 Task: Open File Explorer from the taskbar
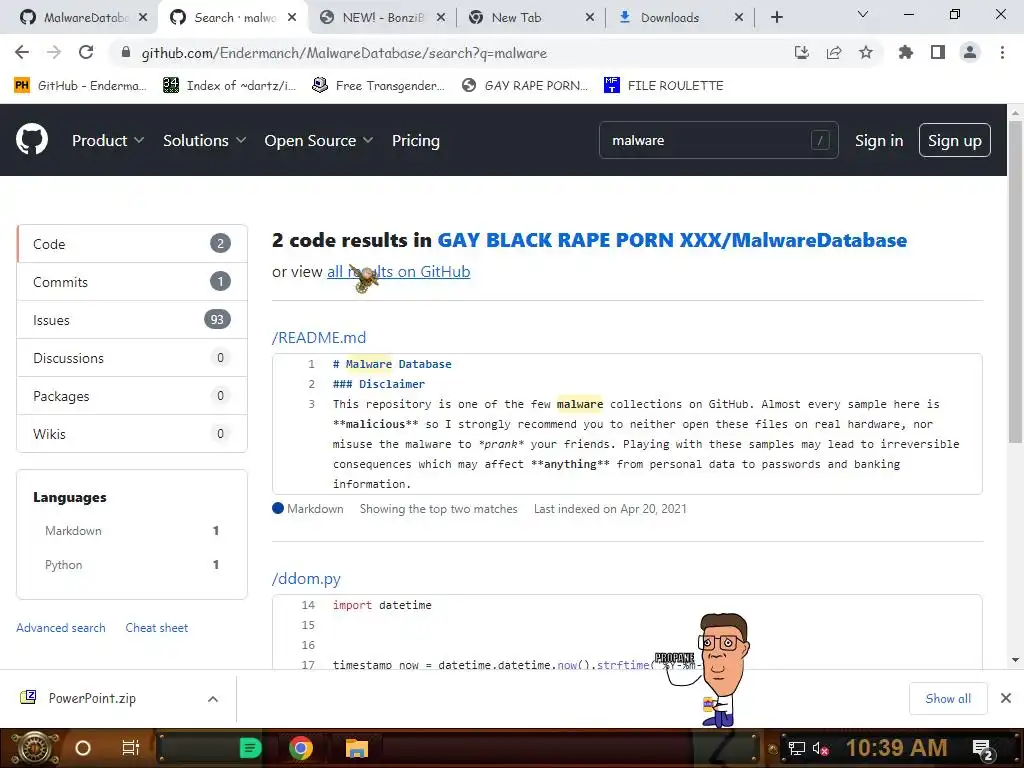pos(357,748)
